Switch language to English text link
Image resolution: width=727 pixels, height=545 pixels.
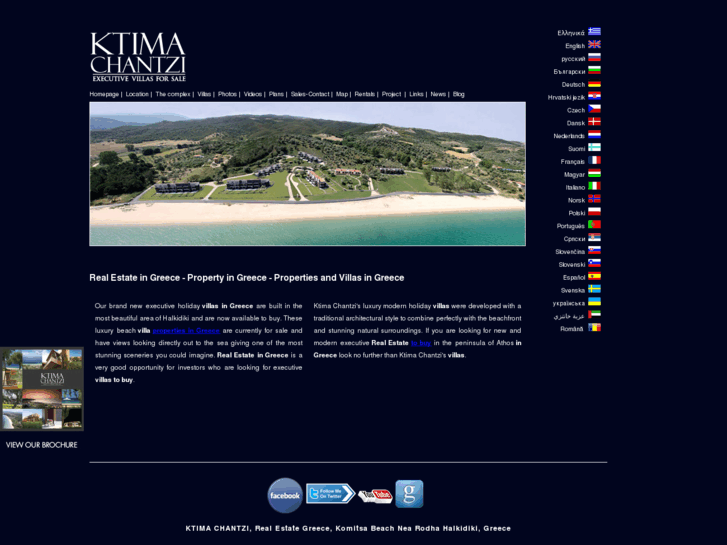(575, 46)
